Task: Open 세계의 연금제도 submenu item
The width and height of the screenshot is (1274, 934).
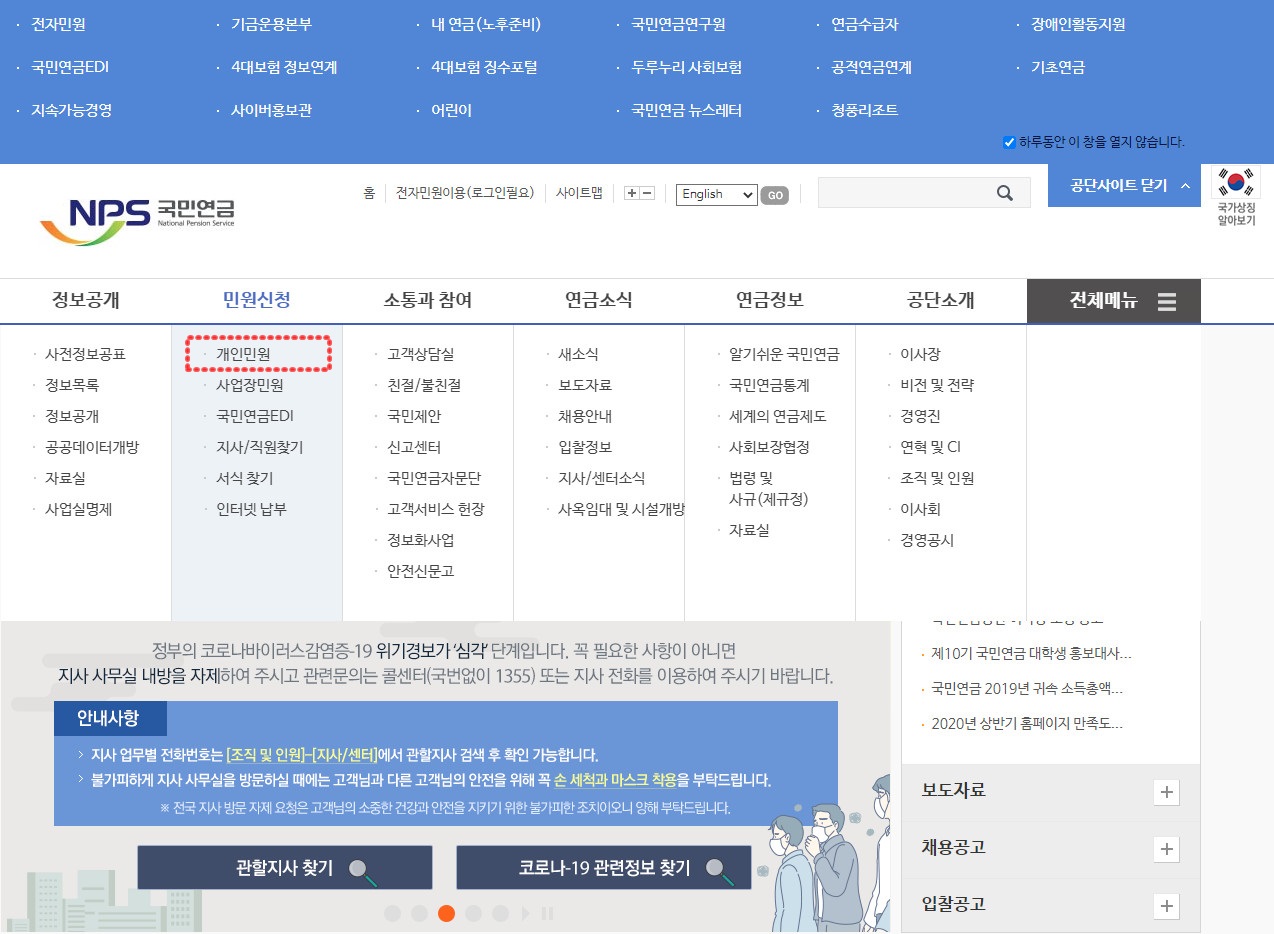Action: [778, 416]
